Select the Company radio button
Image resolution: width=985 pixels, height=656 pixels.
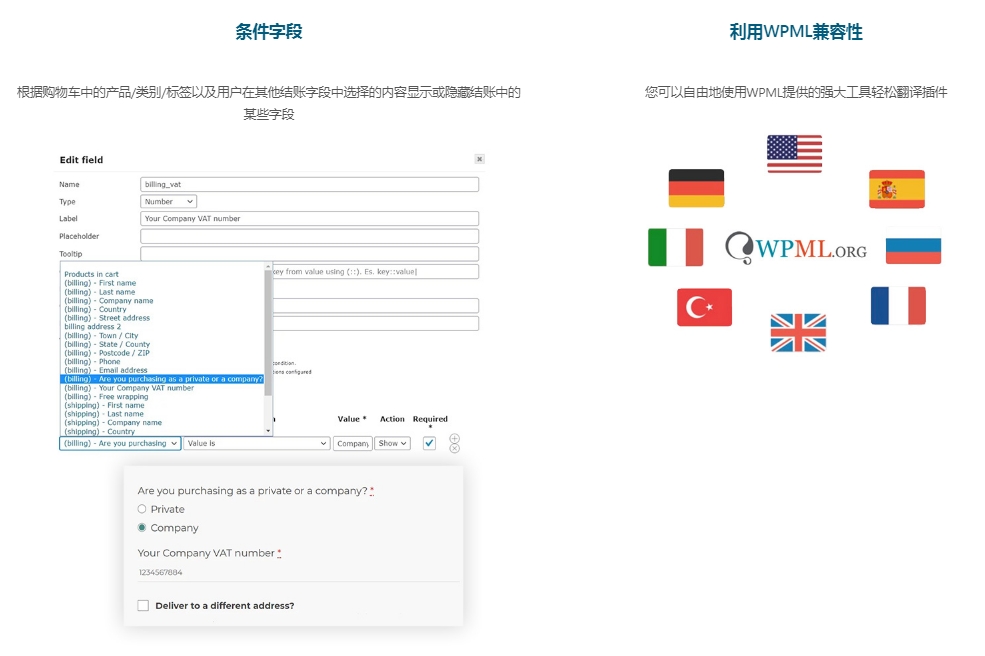(141, 527)
